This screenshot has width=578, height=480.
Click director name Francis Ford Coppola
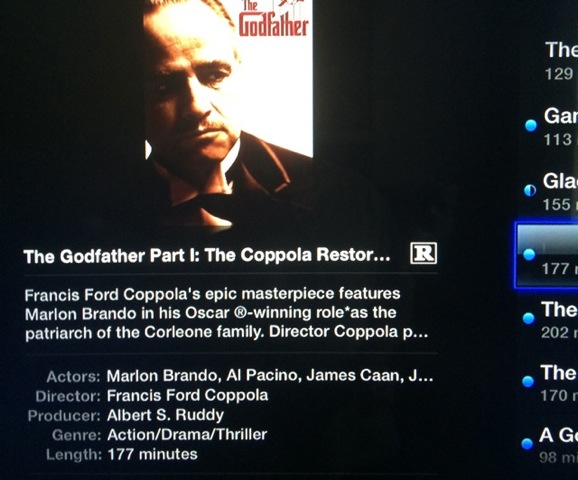tap(187, 396)
